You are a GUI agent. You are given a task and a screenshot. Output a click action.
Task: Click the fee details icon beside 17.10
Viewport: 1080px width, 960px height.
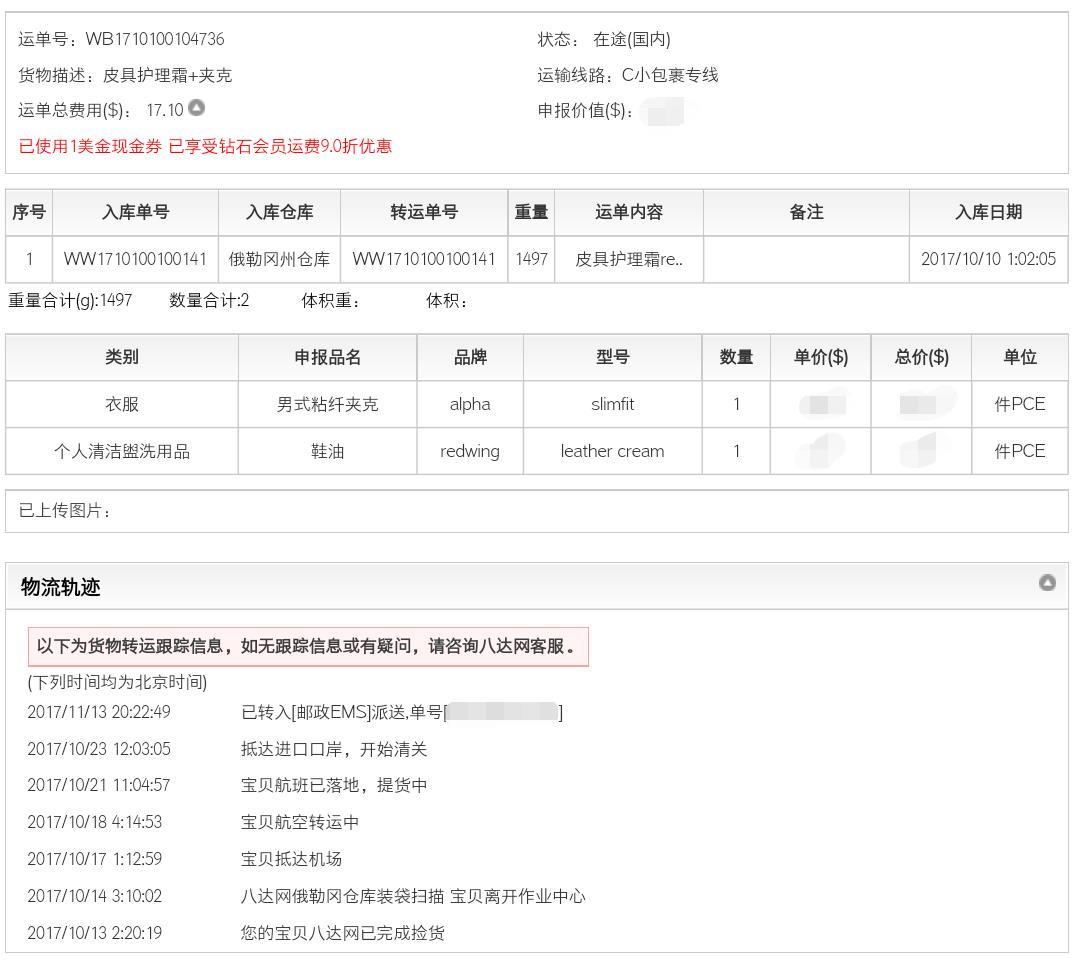click(x=197, y=108)
